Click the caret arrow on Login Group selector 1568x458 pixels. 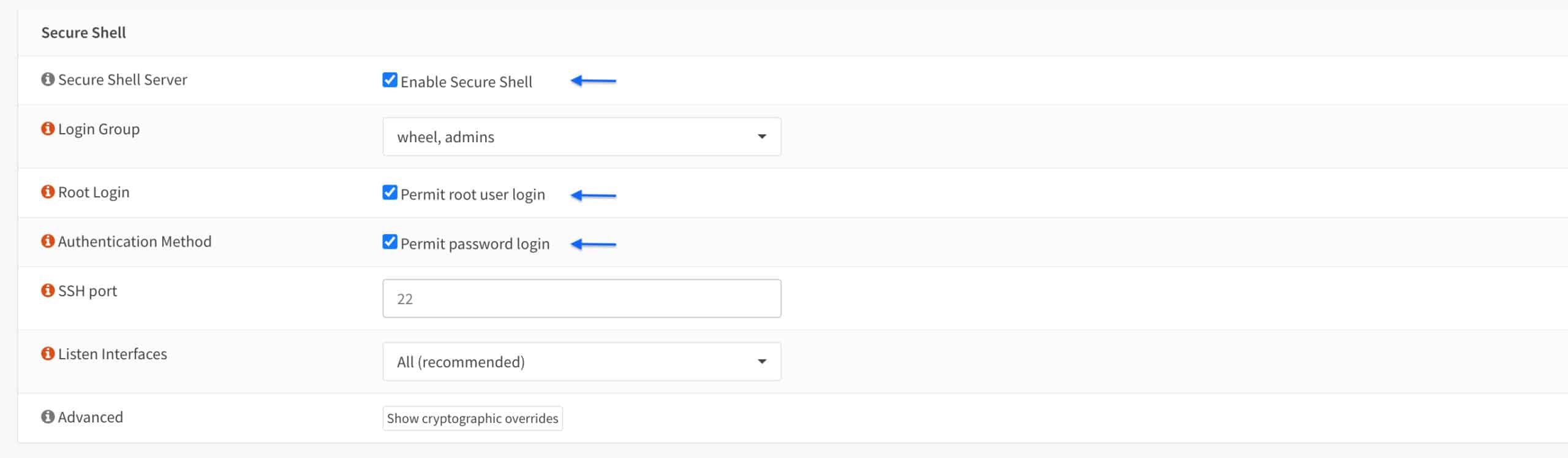tap(762, 137)
